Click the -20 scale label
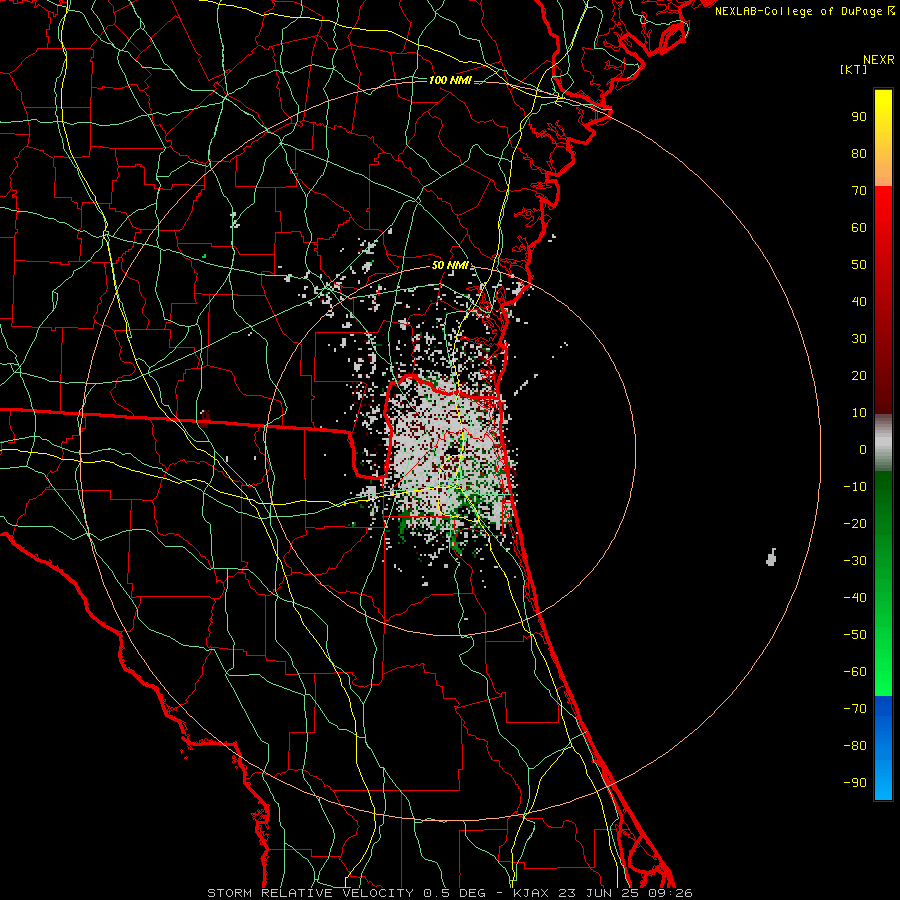900x900 pixels. tap(855, 523)
